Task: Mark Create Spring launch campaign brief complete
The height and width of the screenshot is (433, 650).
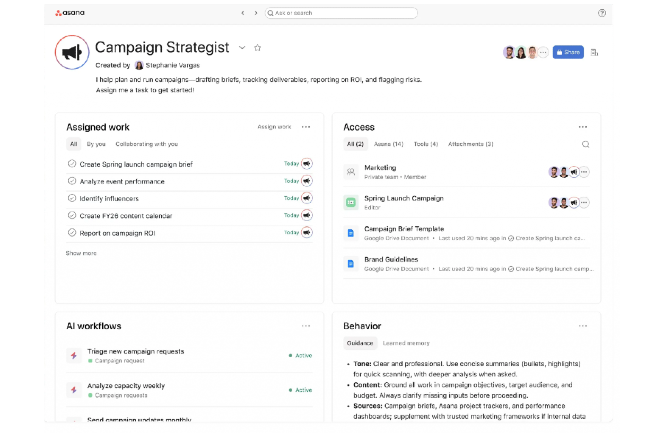Action: click(71, 164)
